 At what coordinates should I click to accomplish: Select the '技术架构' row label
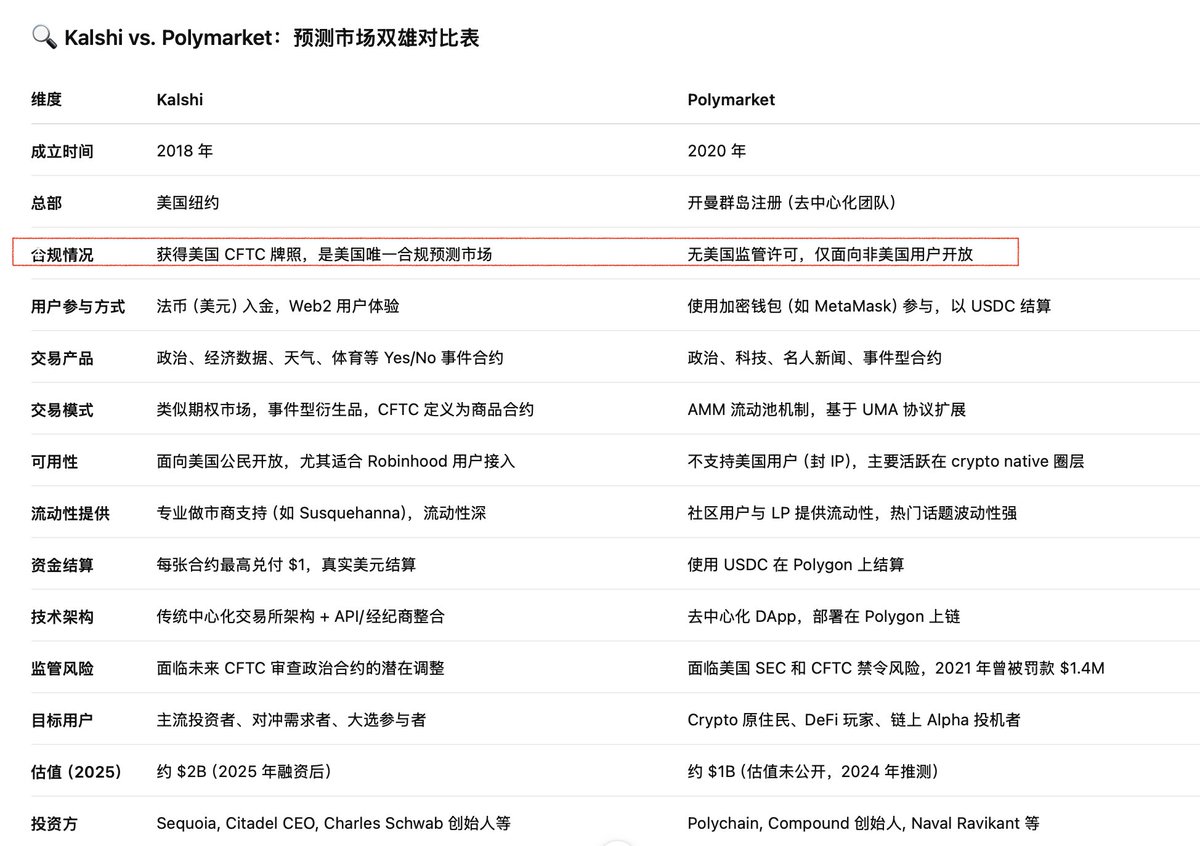pyautogui.click(x=62, y=617)
